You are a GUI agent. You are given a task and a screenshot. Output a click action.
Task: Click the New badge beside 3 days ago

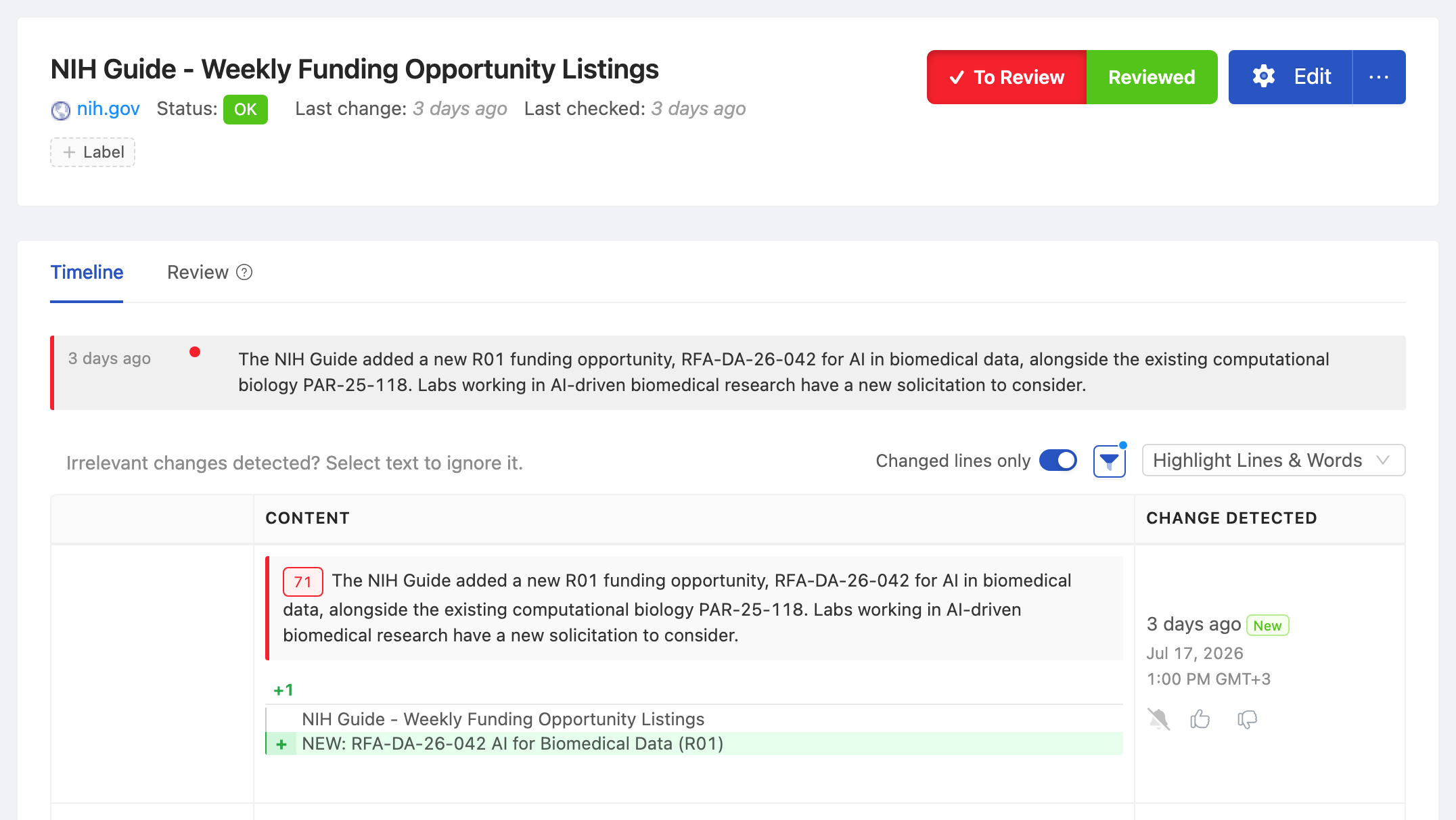(1267, 625)
